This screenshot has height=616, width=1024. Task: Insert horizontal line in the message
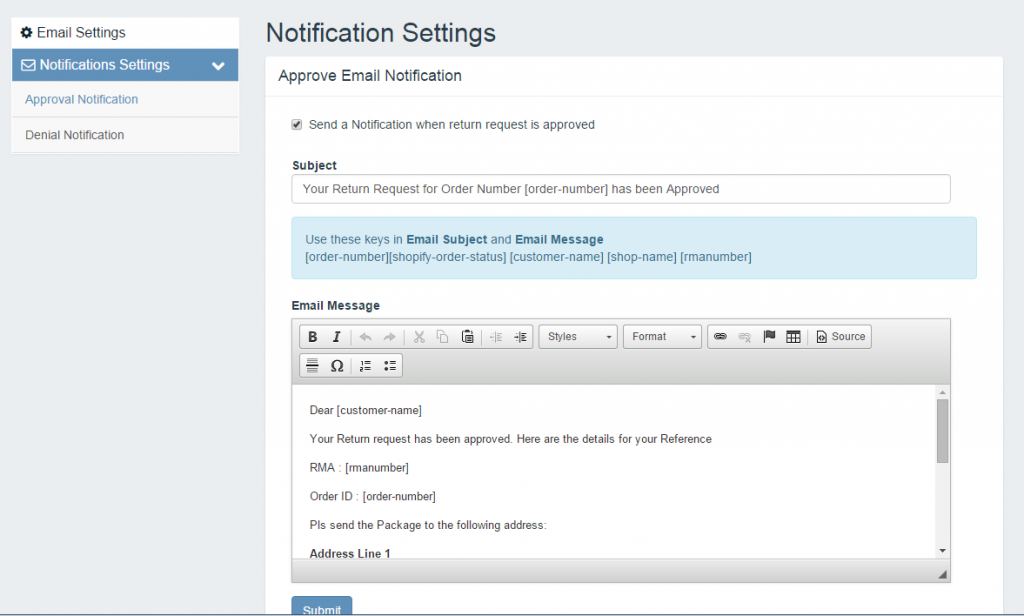tap(312, 366)
